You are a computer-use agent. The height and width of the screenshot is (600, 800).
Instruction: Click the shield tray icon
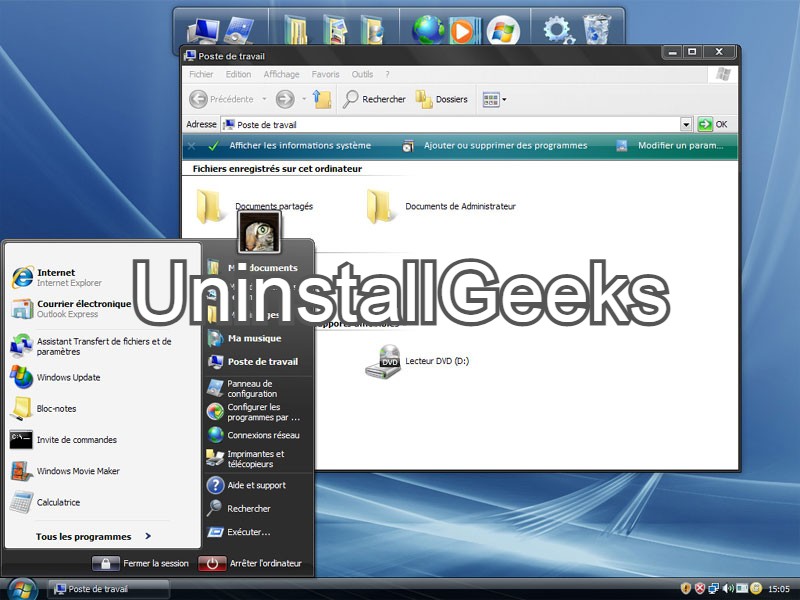[686, 588]
